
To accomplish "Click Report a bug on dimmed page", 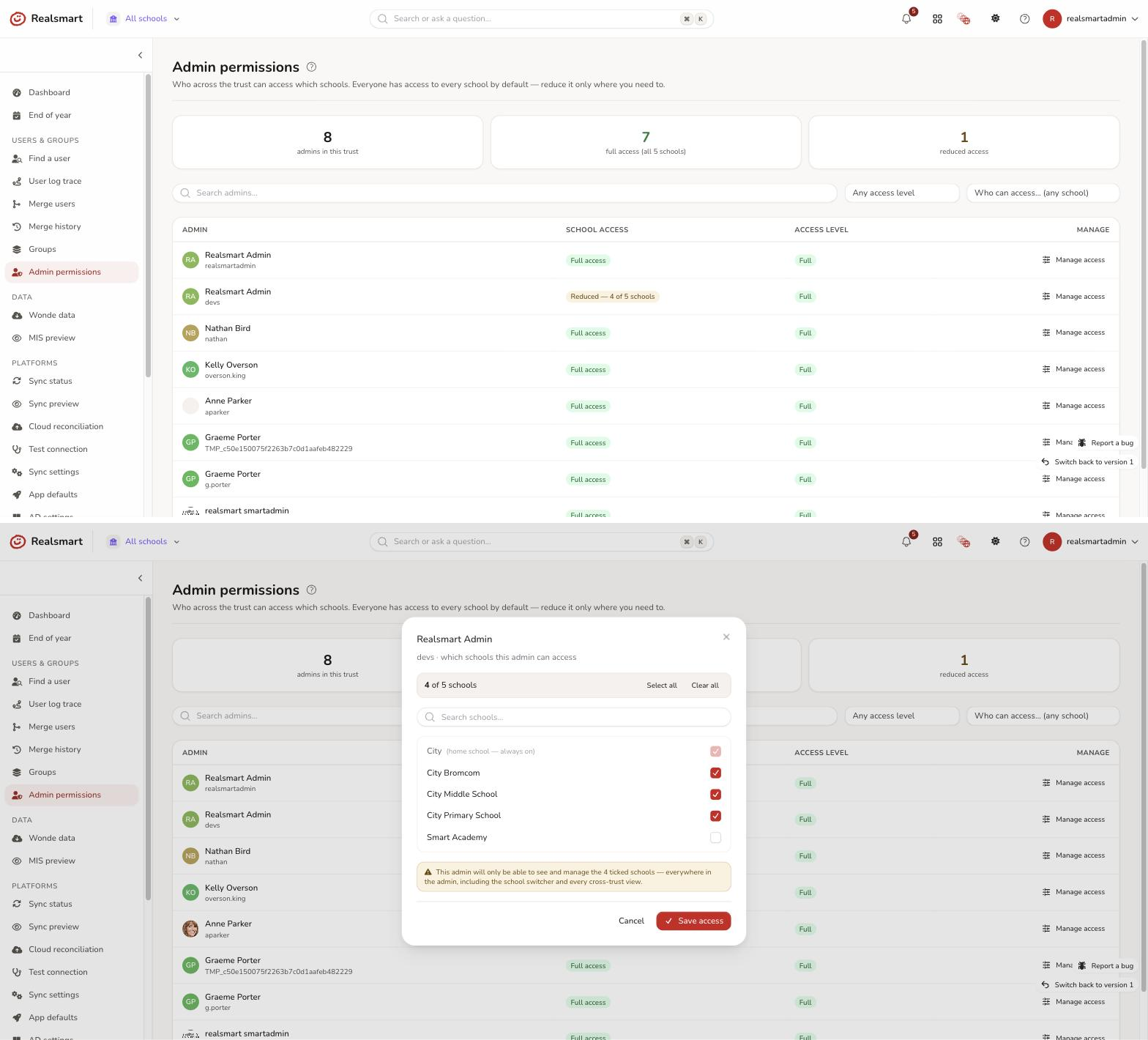I will [1105, 966].
